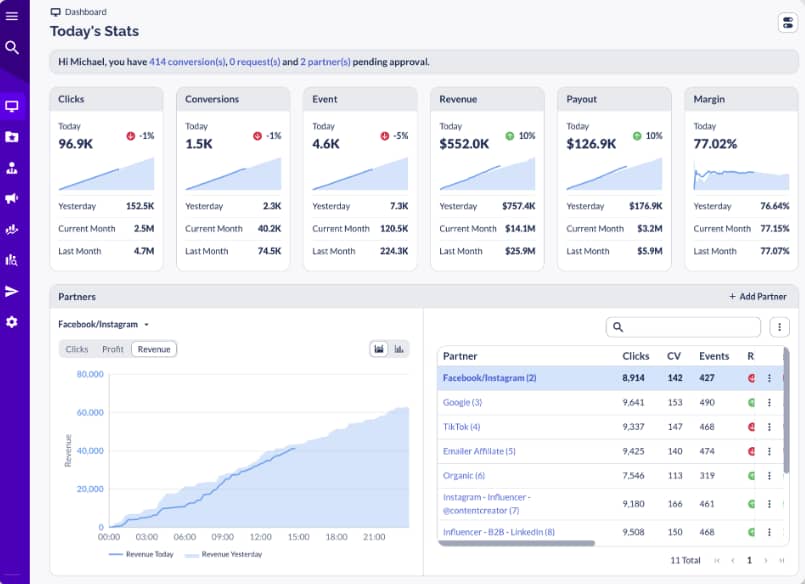Switch to the Clicks chart tab
Image resolution: width=805 pixels, height=584 pixels.
click(76, 349)
